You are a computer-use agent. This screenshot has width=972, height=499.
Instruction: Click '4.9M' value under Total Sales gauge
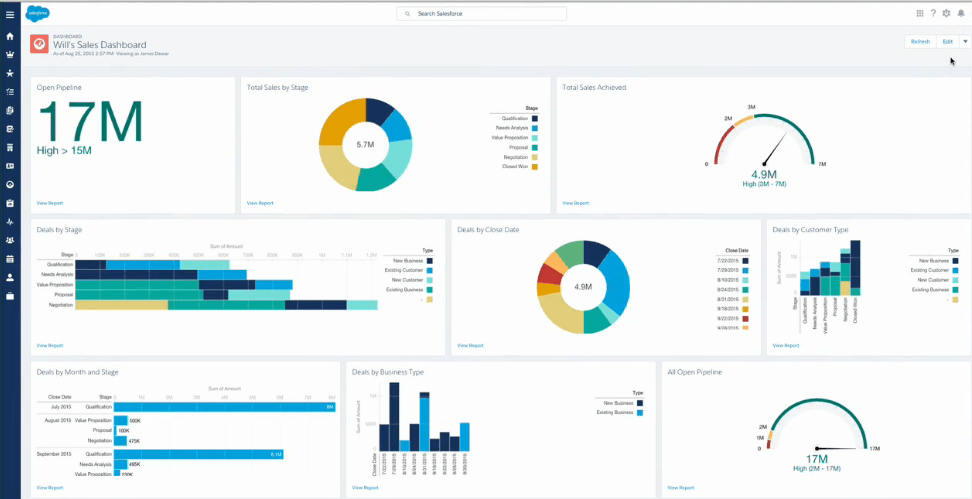764,174
